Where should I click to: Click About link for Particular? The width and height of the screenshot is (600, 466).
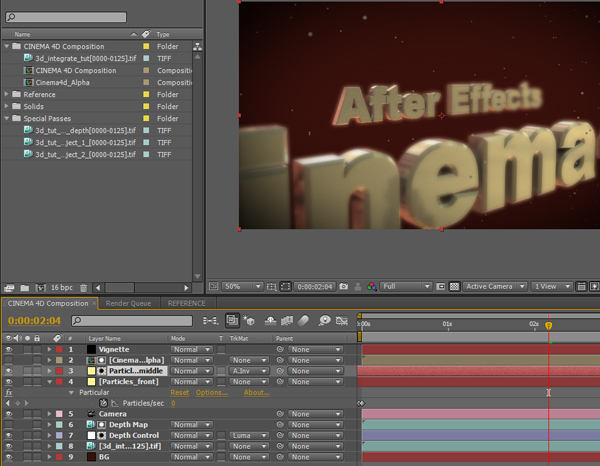[256, 393]
